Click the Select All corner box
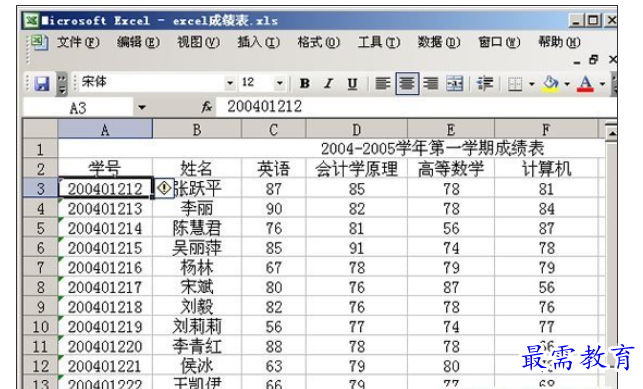This screenshot has width=643, height=389. (x=40, y=129)
